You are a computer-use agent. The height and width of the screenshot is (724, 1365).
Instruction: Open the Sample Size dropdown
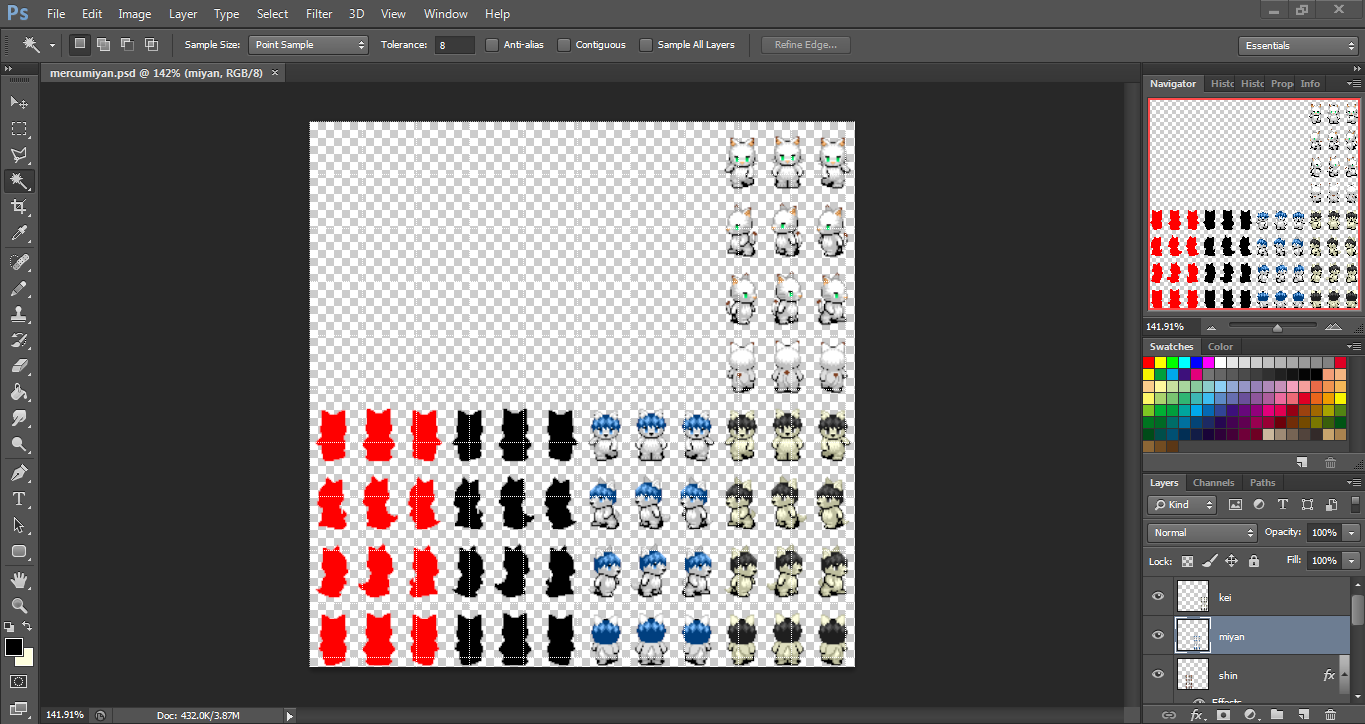(308, 45)
